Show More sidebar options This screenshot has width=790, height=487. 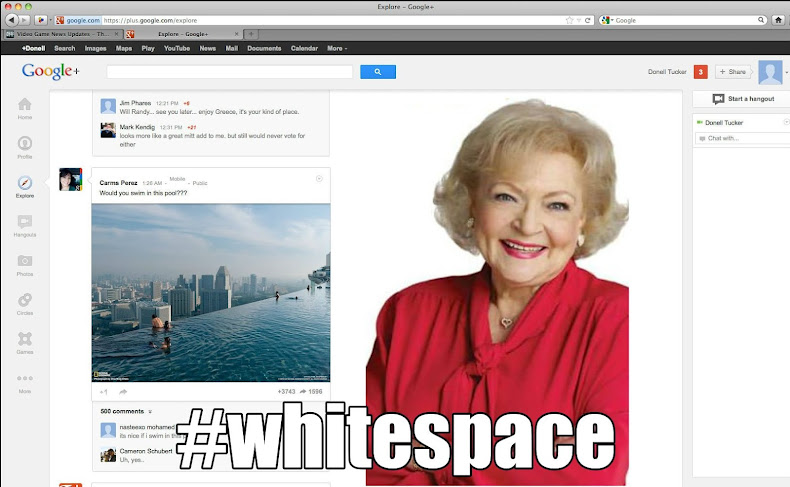pyautogui.click(x=25, y=378)
